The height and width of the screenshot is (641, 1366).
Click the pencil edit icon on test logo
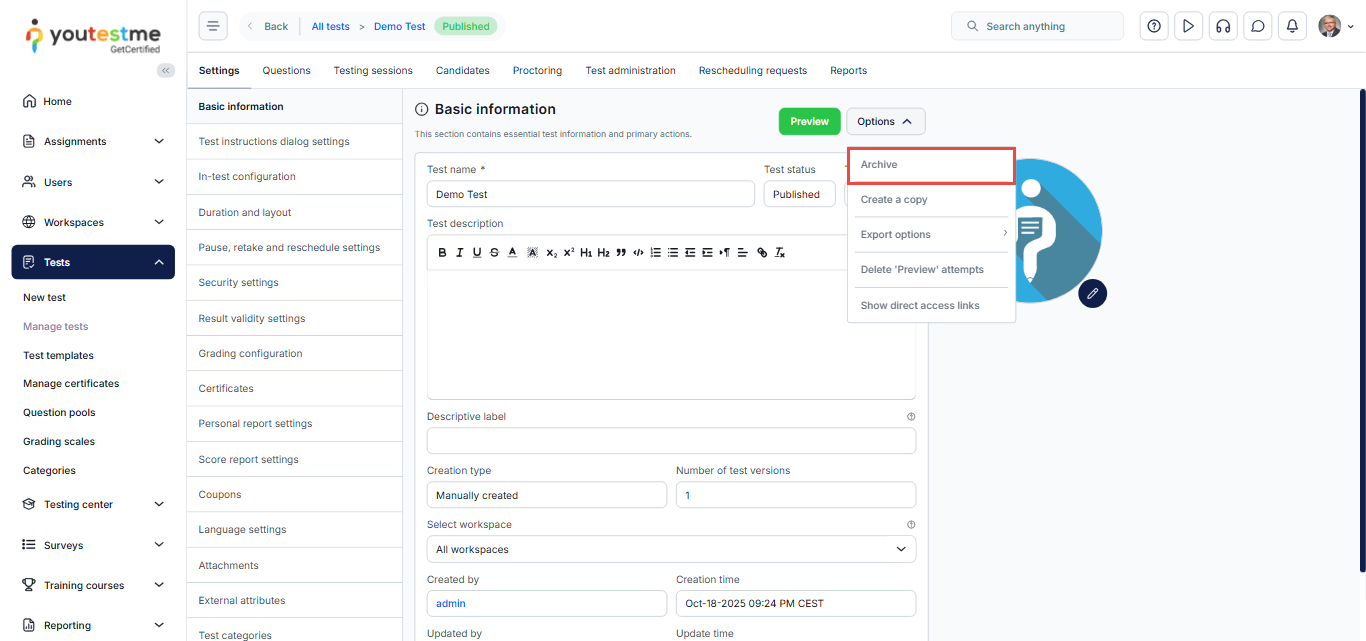tap(1093, 293)
